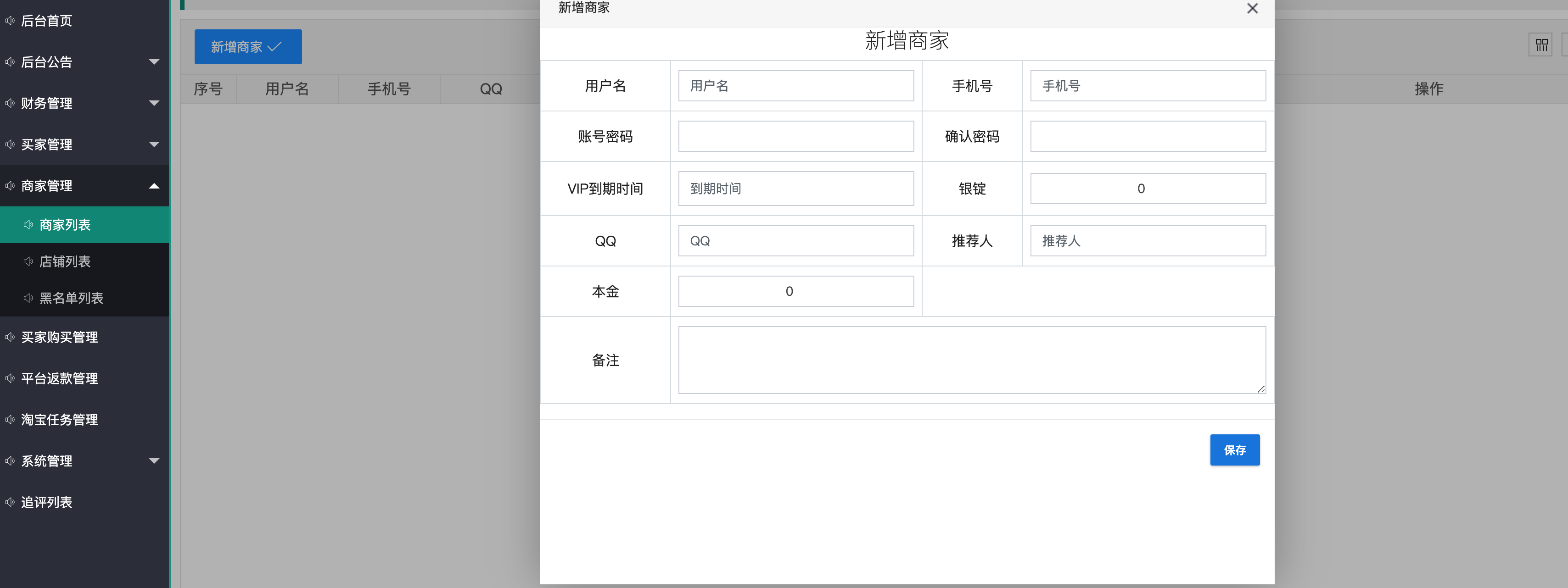Image resolution: width=1568 pixels, height=588 pixels.
Task: Click speaker icon beside 平台返款管理
Action: coord(11,378)
